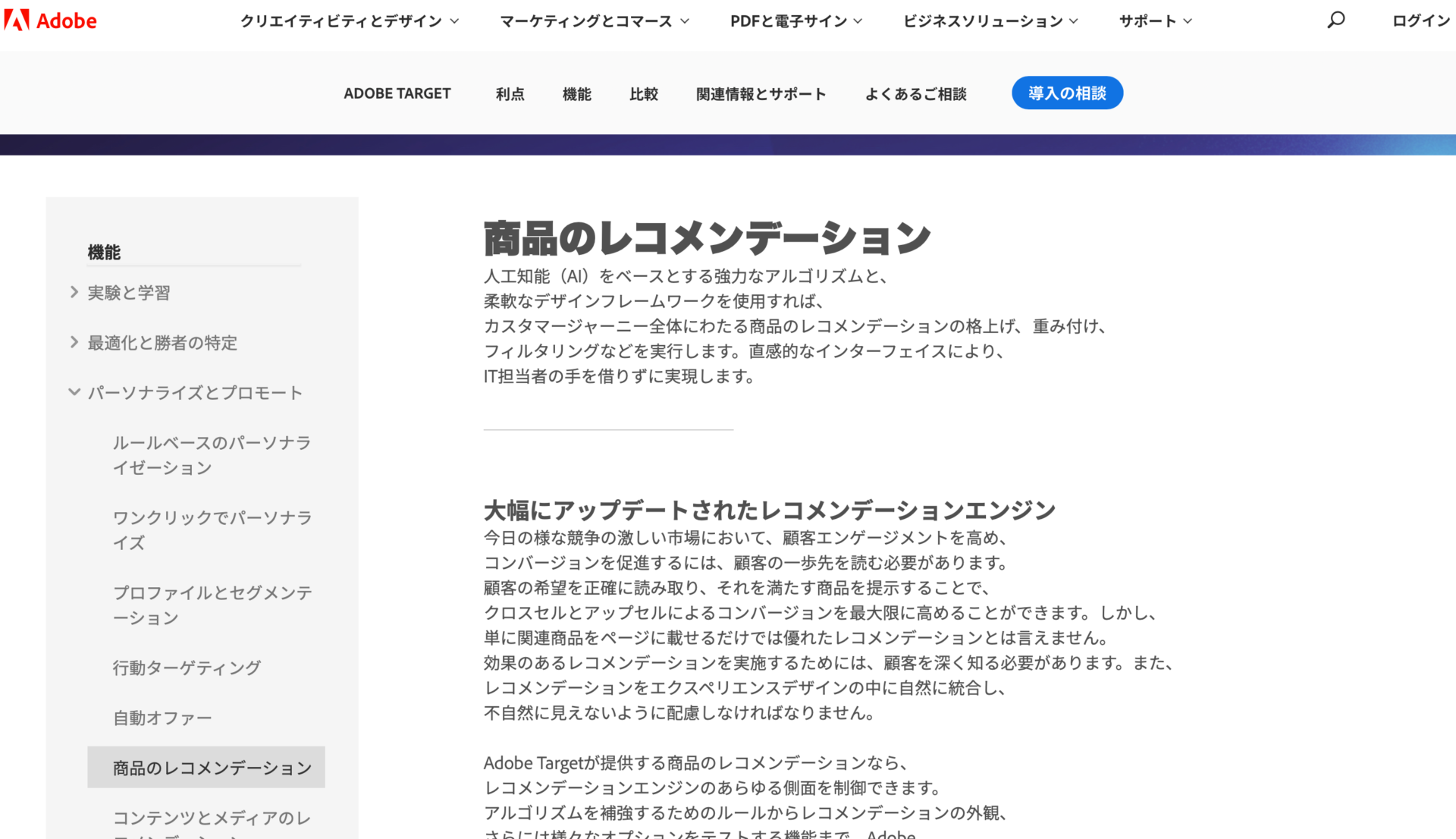Open PDFと電子サイン dropdown menu
The image size is (1456, 839).
(x=795, y=21)
